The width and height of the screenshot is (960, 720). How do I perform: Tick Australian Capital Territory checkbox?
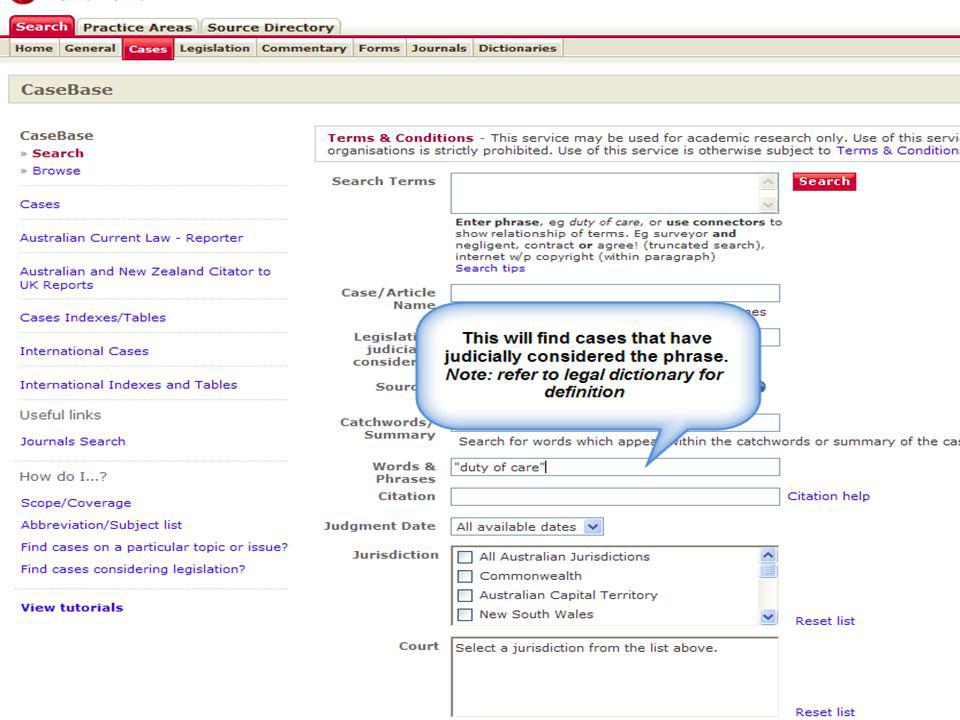[465, 595]
